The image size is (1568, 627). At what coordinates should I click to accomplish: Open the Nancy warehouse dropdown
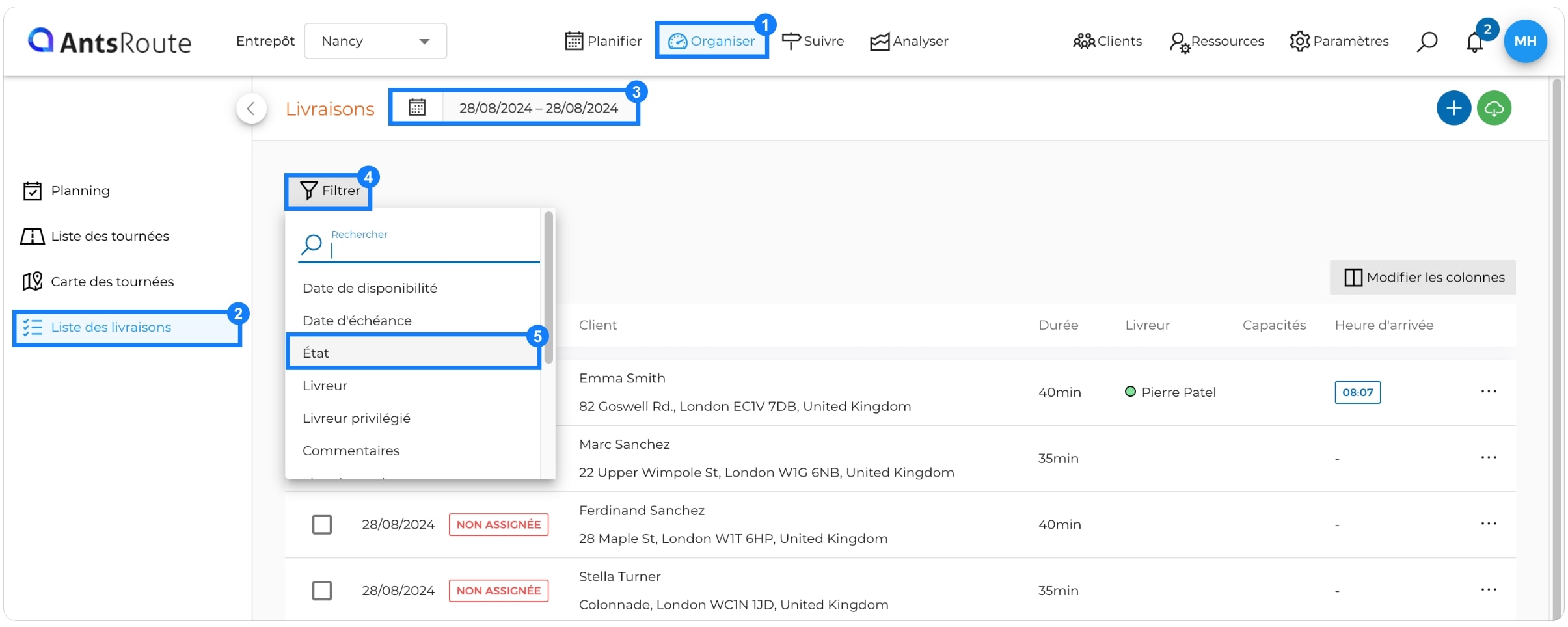375,41
